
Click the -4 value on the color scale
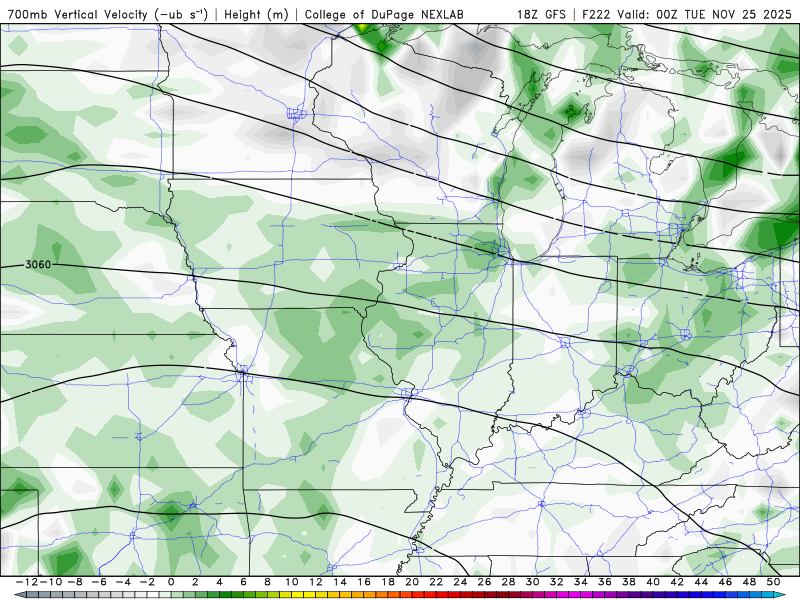point(123,582)
